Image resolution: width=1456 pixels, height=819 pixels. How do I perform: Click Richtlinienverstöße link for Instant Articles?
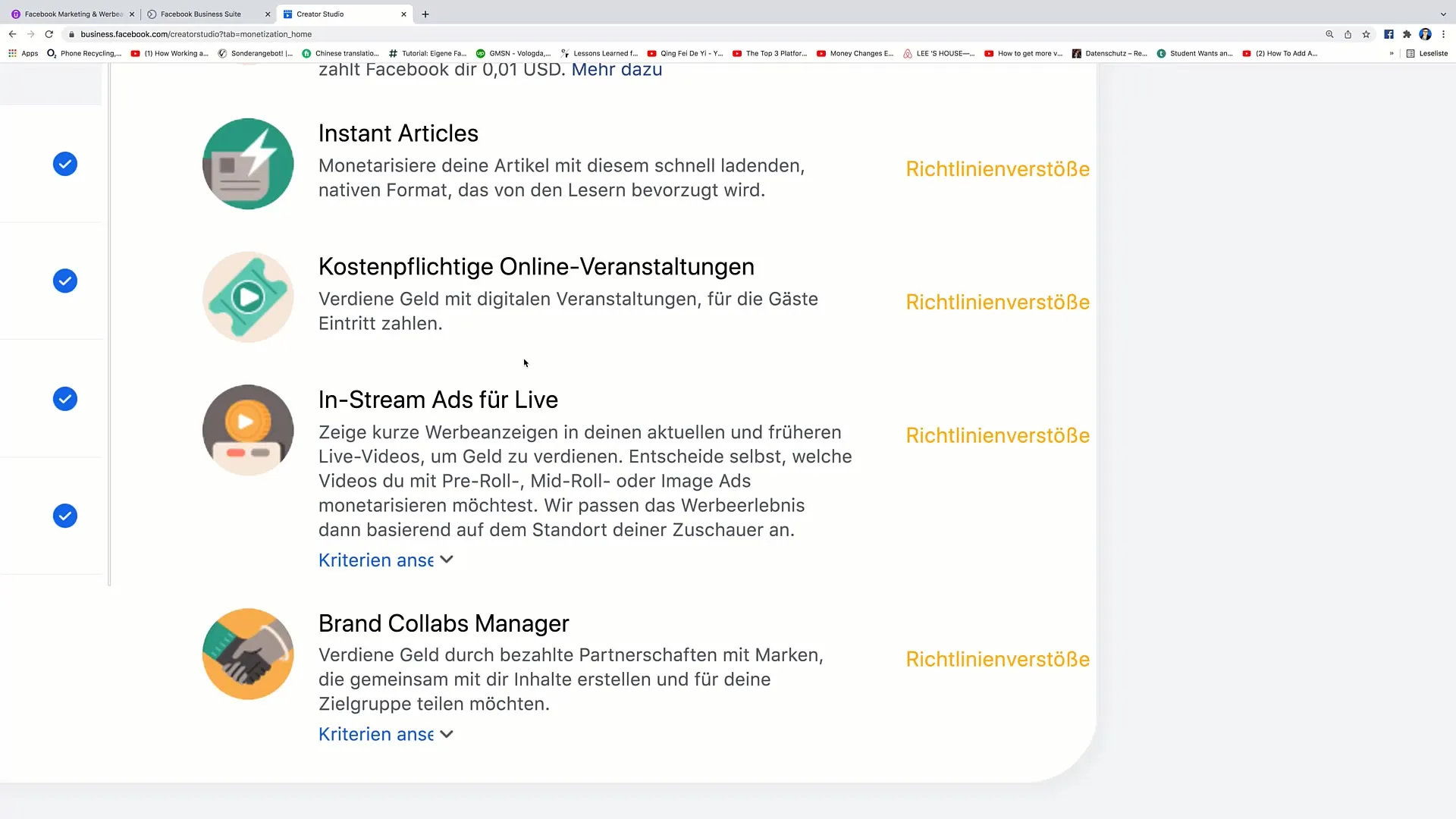pos(998,168)
